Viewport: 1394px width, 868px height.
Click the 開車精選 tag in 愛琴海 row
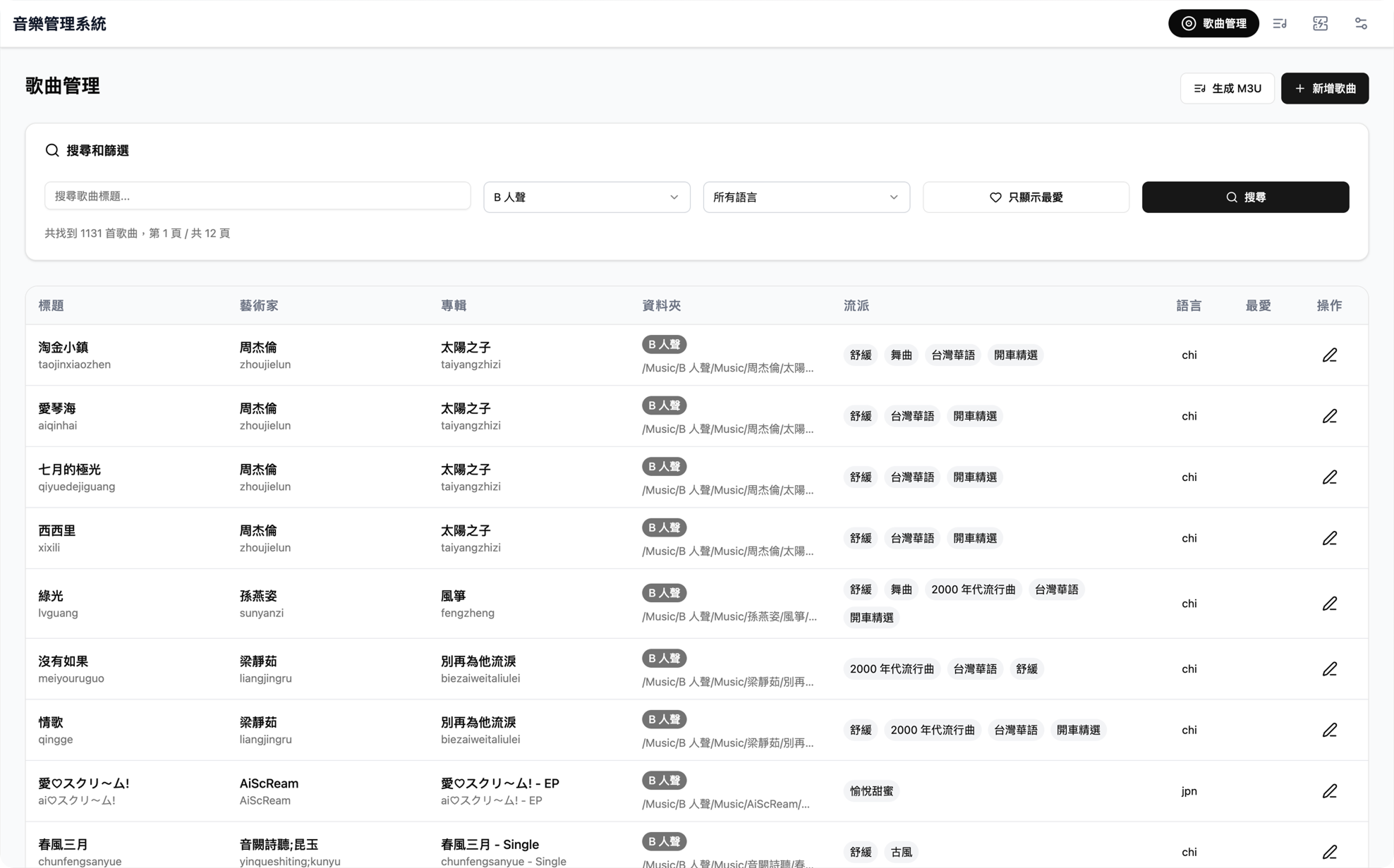tap(975, 416)
